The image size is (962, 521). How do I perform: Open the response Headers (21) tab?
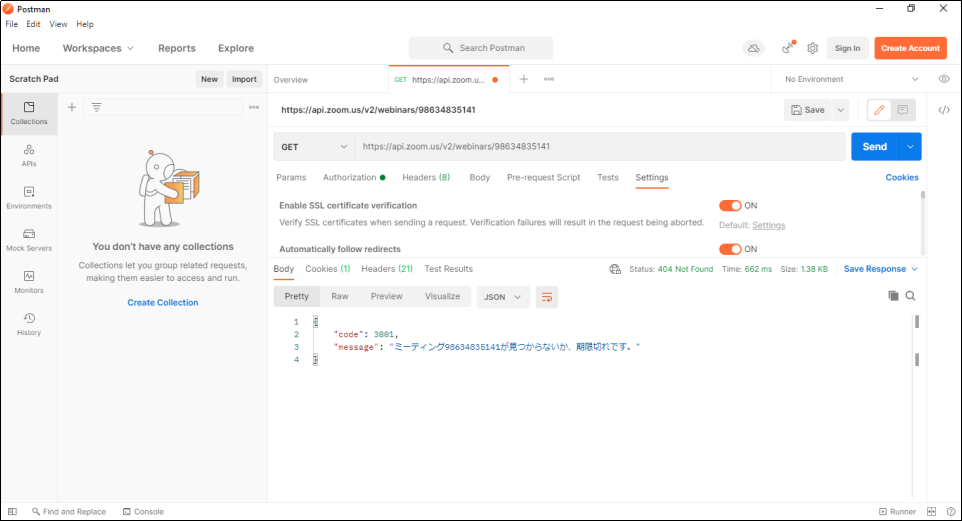coord(387,269)
